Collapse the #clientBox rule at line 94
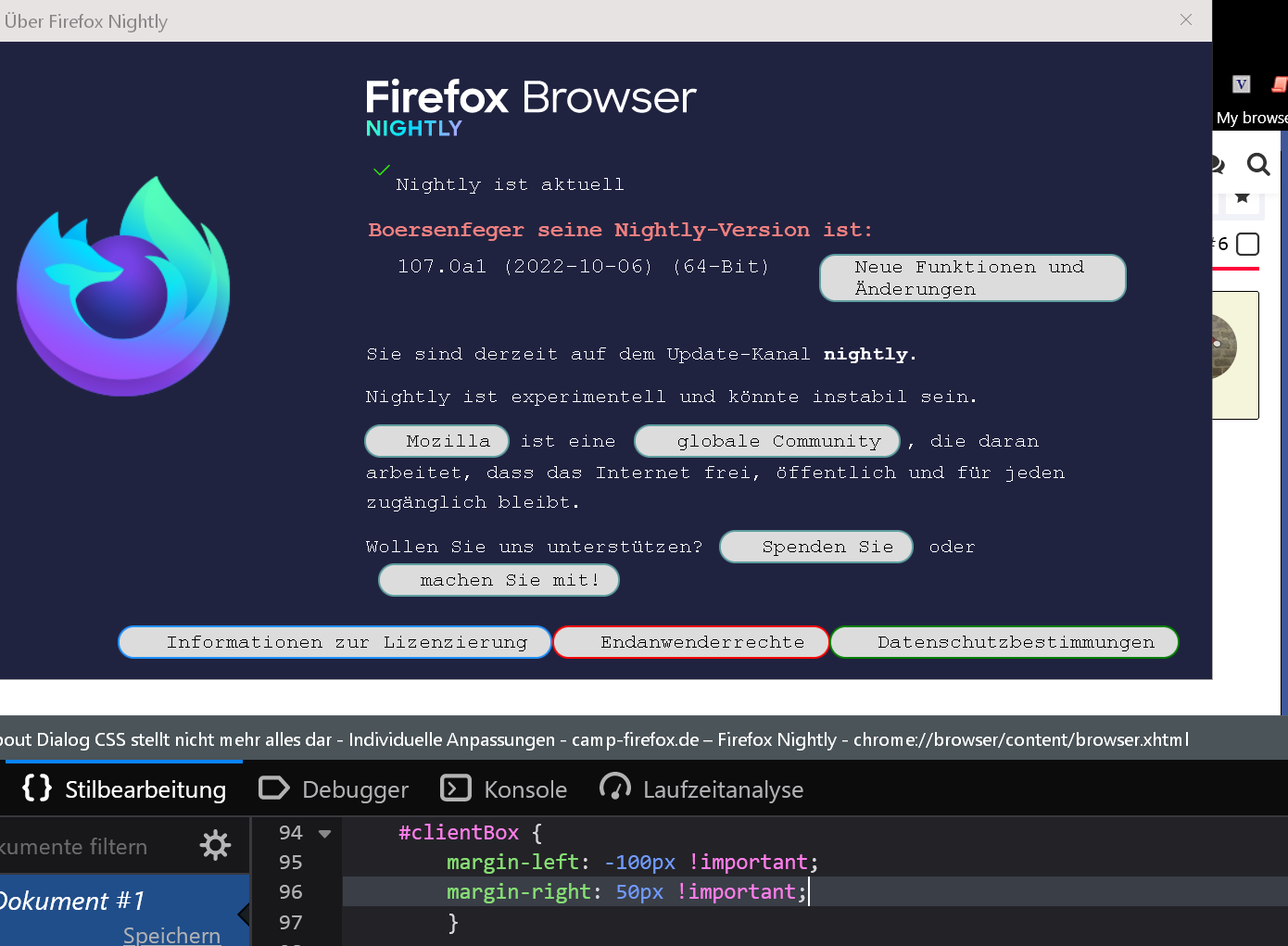 coord(324,833)
